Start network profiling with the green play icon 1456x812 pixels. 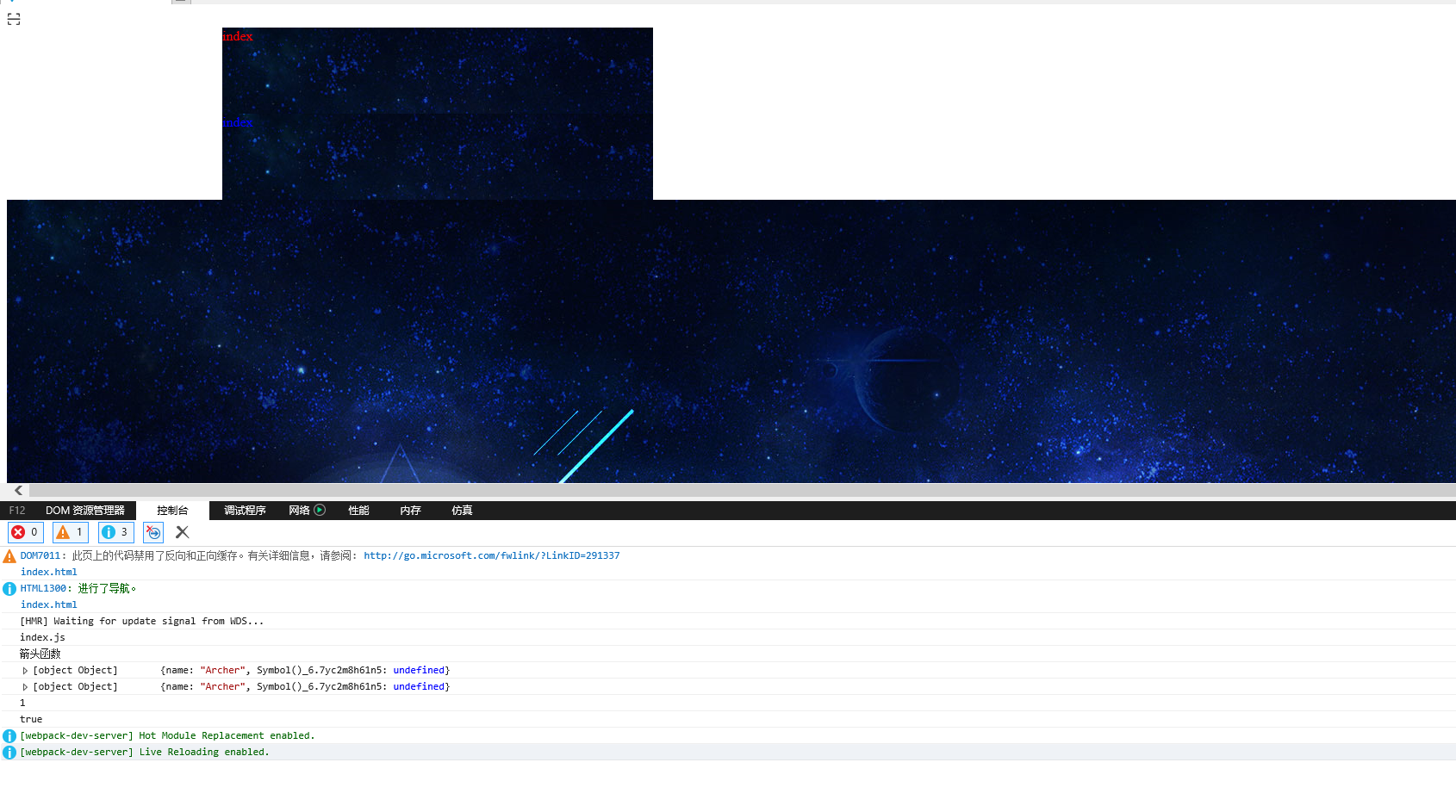click(x=320, y=510)
